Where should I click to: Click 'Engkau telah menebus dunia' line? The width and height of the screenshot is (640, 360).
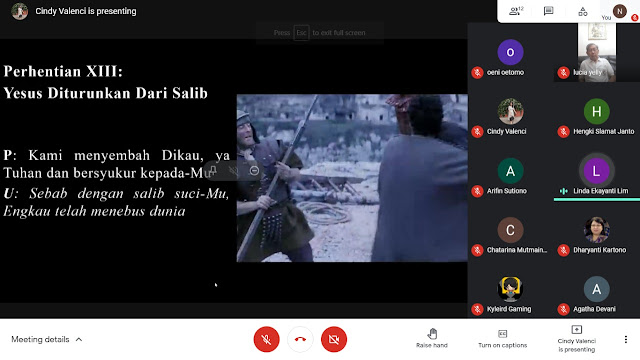point(94,211)
